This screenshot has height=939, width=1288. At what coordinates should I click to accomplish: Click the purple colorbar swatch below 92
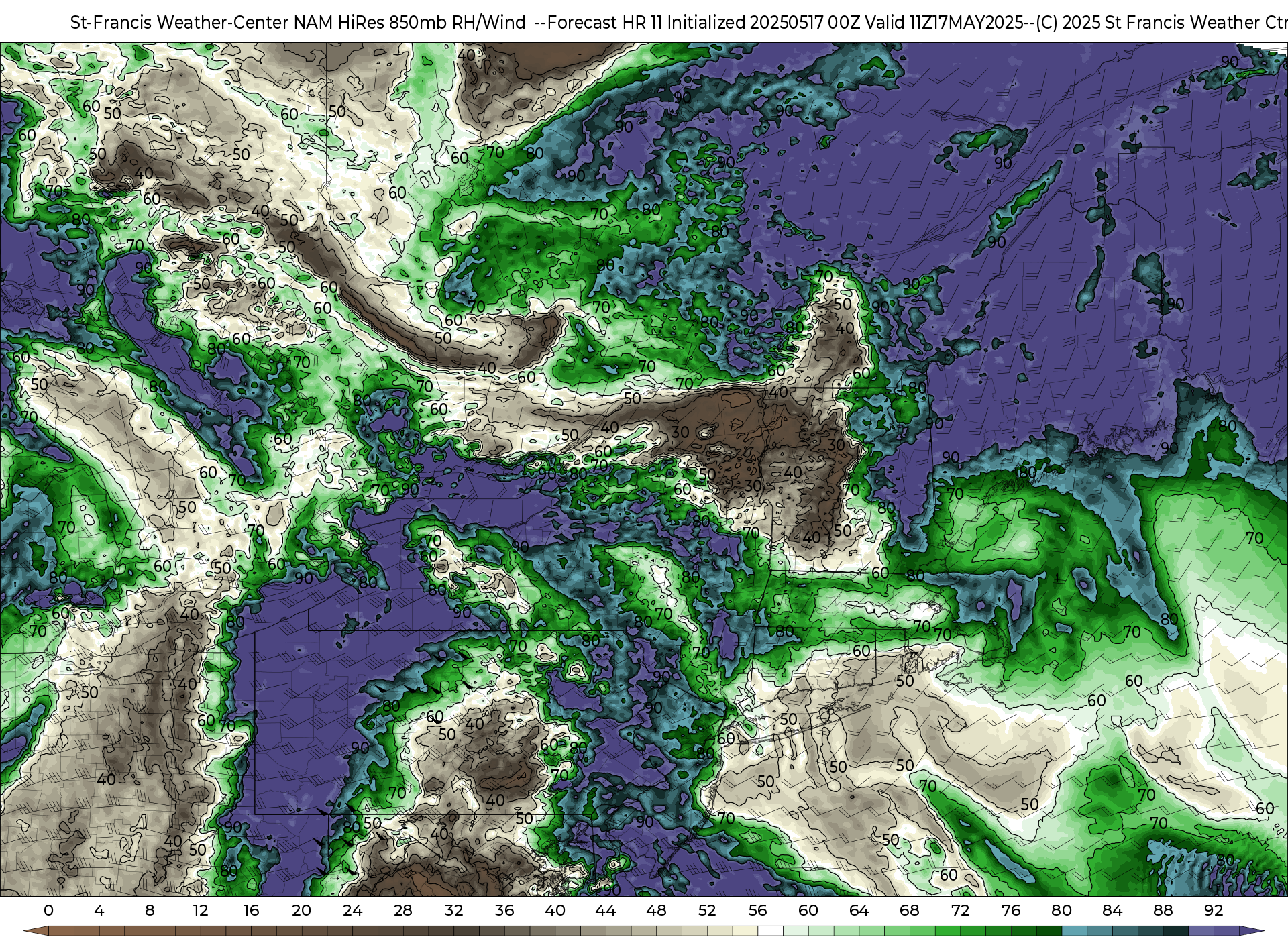[x=1226, y=931]
